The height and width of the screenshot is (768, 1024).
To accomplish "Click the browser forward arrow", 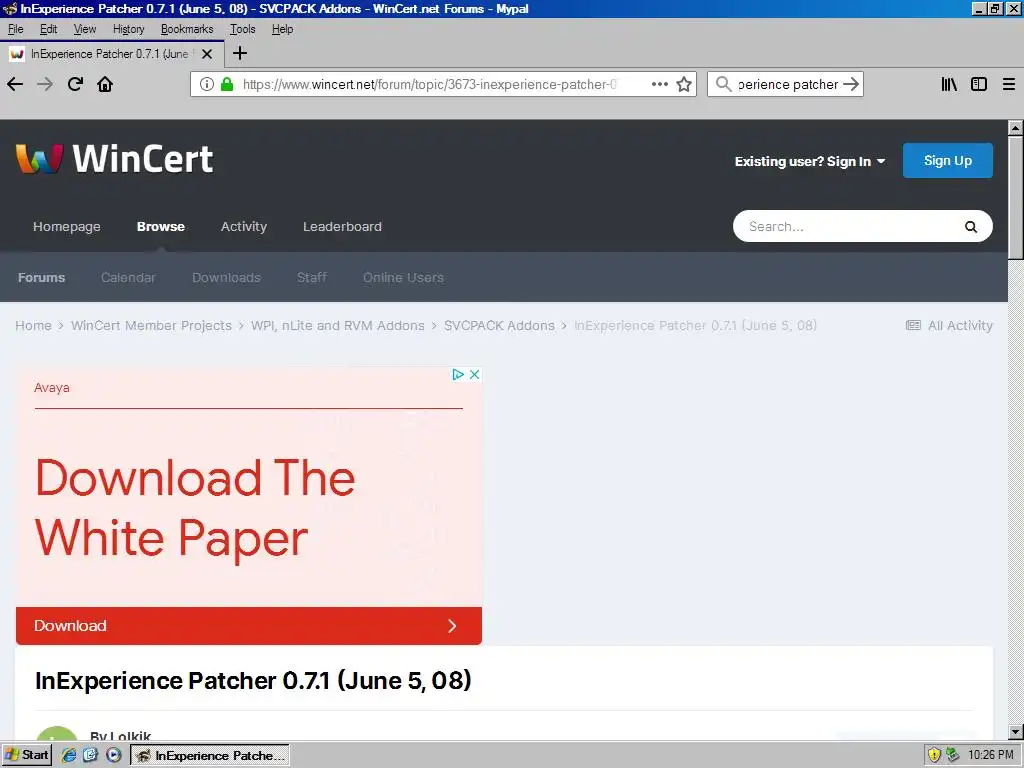I will click(x=44, y=84).
